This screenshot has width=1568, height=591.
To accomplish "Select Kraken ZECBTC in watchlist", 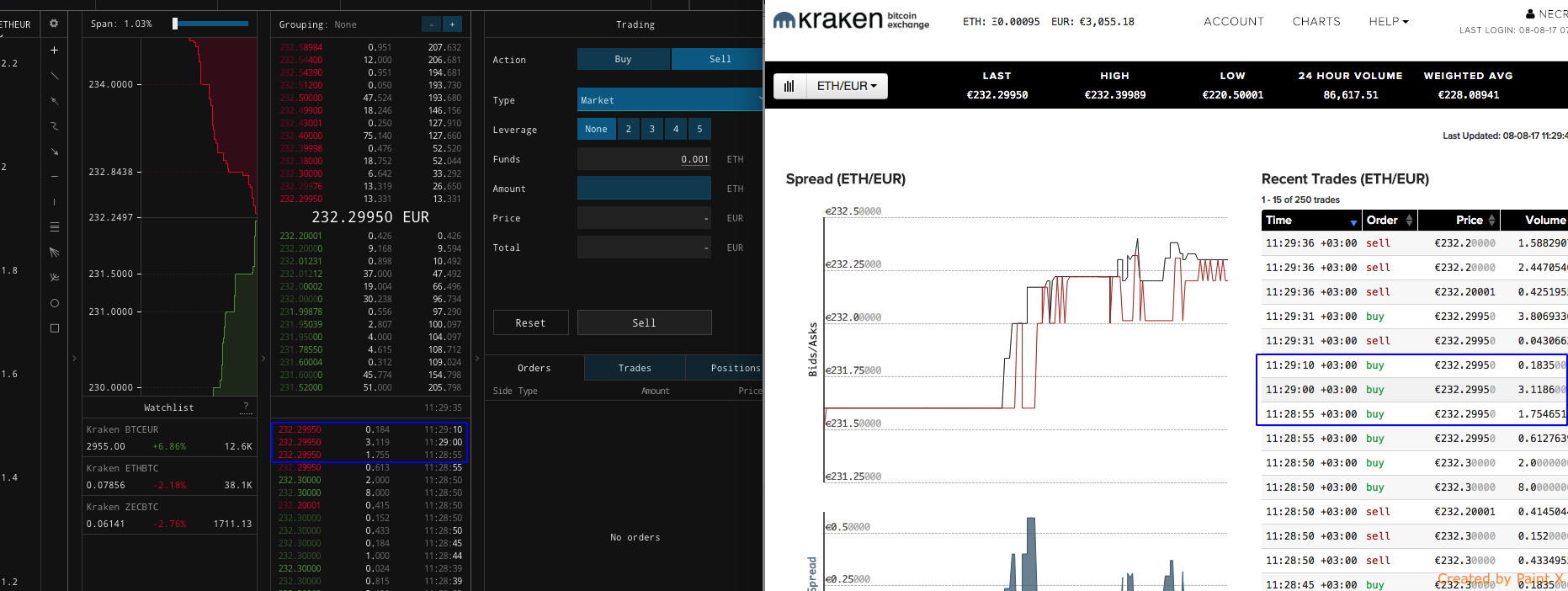I will [x=169, y=515].
